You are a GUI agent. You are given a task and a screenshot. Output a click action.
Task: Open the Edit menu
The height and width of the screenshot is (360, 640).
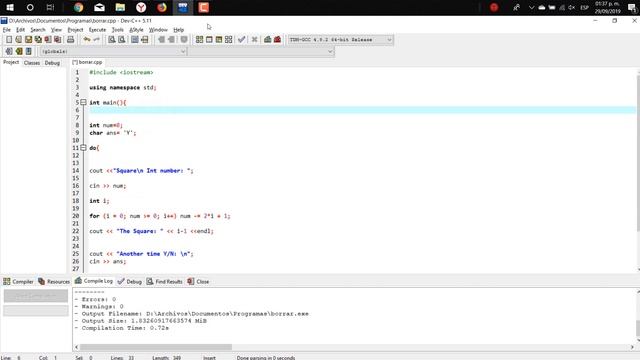pyautogui.click(x=20, y=30)
